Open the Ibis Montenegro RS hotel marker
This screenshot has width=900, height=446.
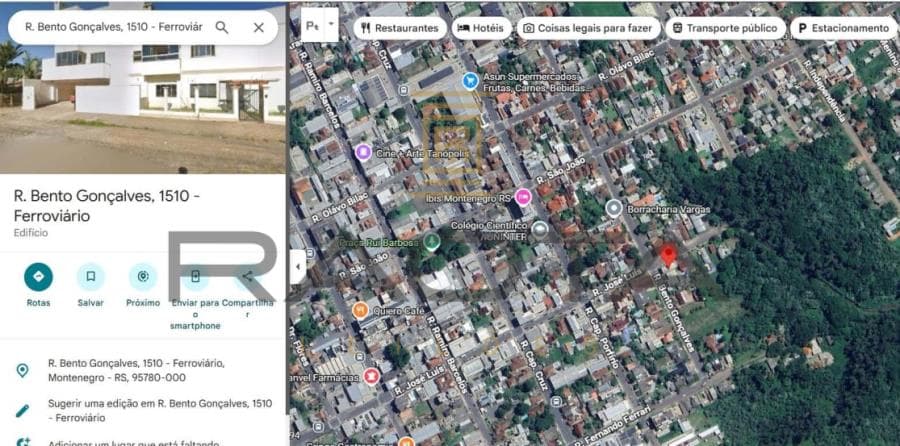(522, 197)
